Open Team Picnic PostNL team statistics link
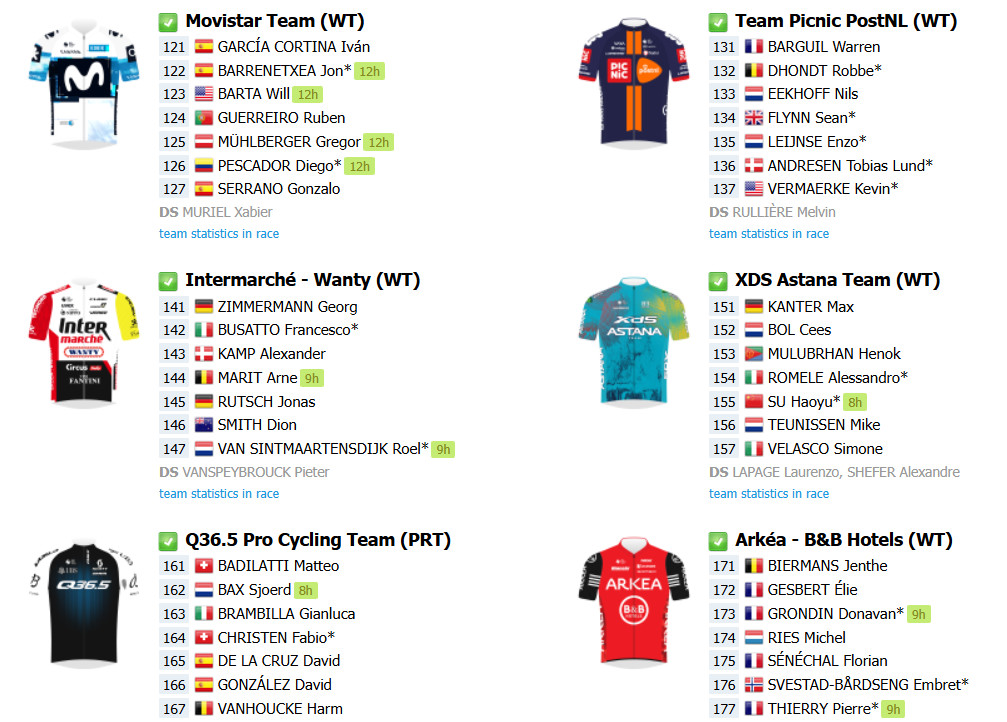 (x=769, y=234)
